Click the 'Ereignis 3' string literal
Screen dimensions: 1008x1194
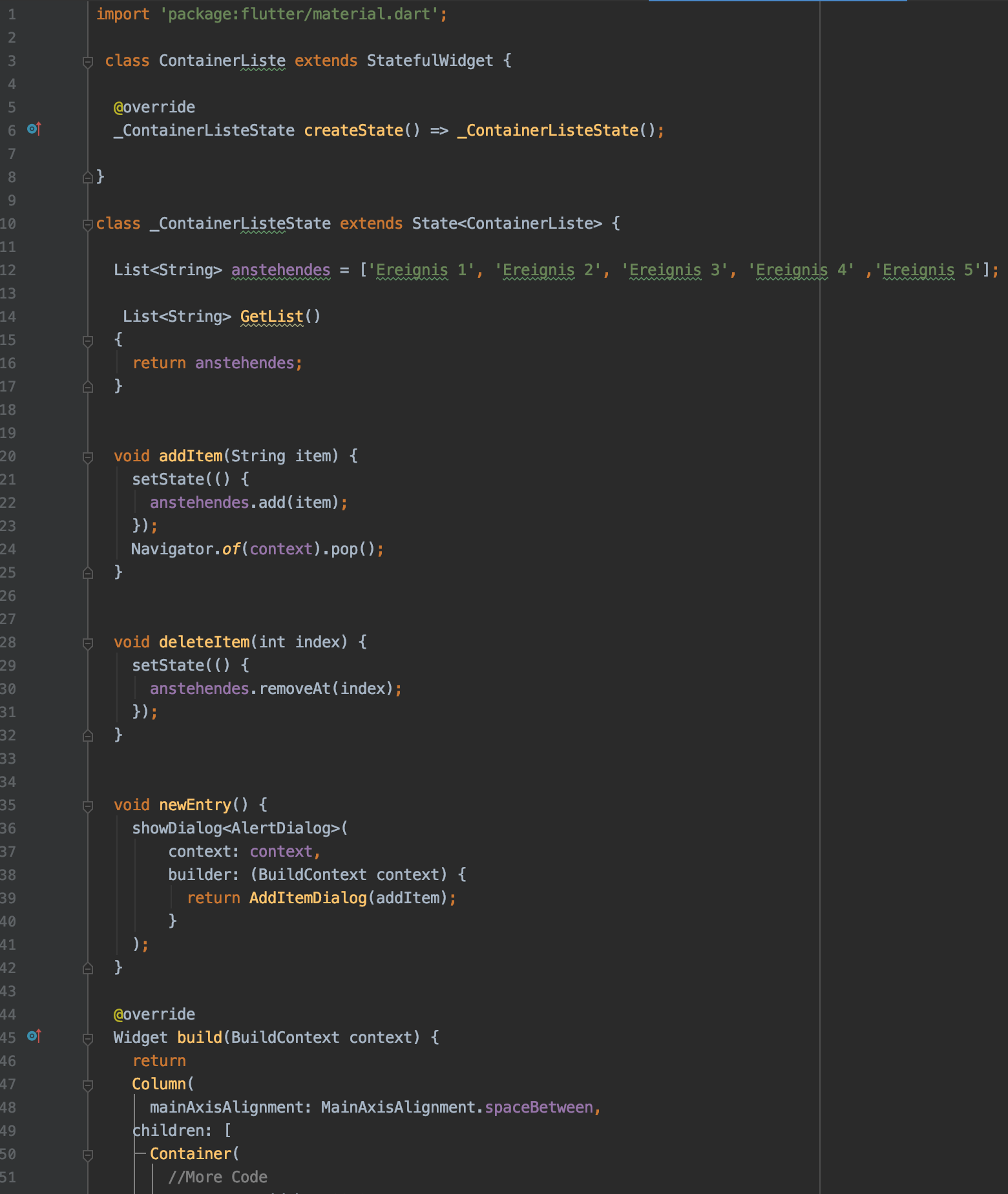[x=674, y=270]
